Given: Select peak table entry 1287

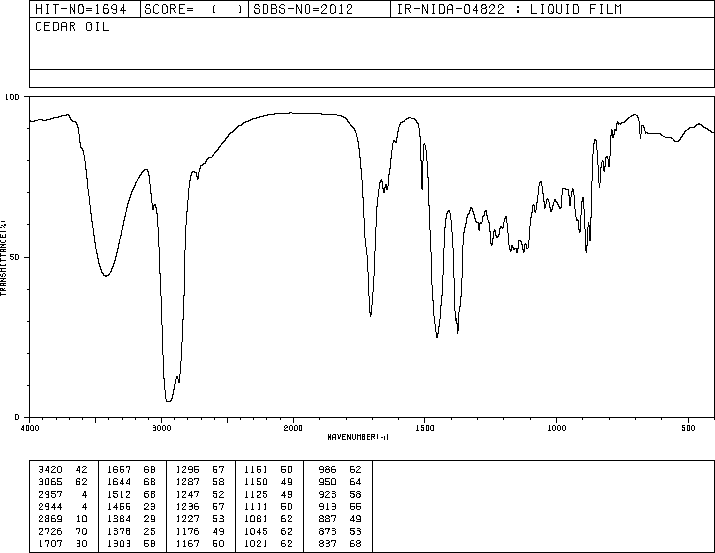Looking at the screenshot, I should (x=200, y=482).
